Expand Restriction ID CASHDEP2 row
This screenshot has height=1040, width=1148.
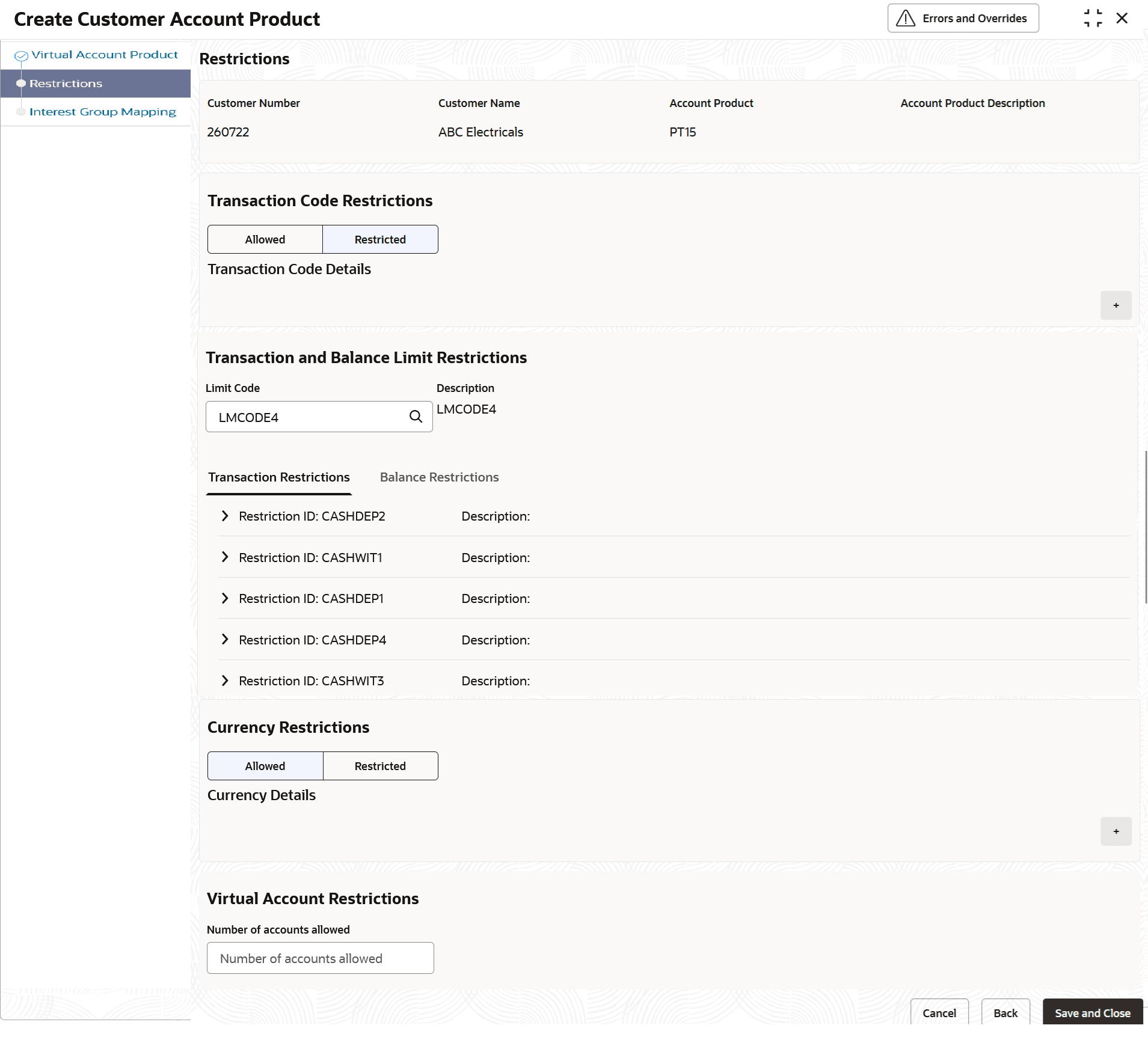coord(225,516)
